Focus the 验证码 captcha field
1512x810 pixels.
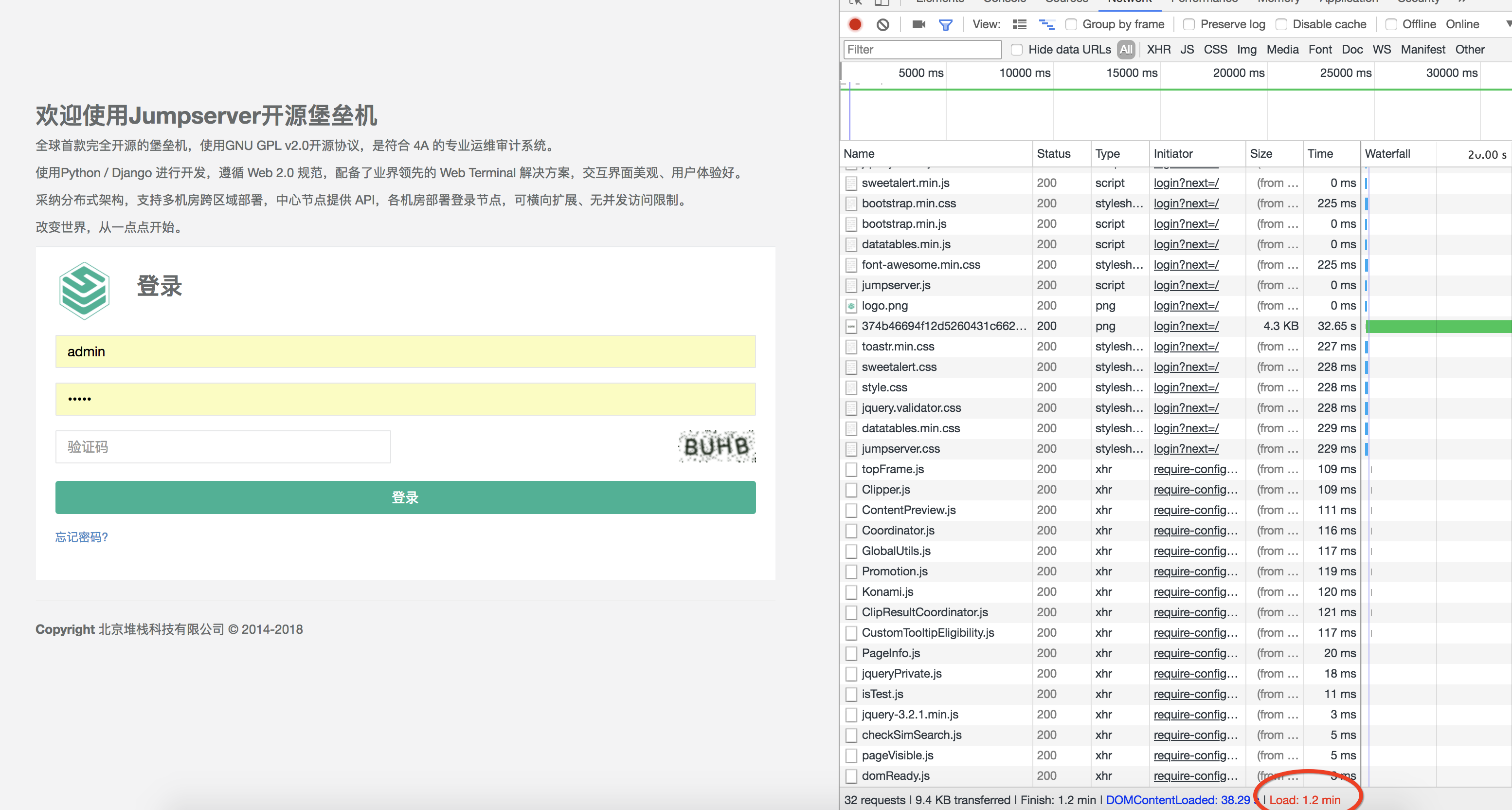point(223,446)
